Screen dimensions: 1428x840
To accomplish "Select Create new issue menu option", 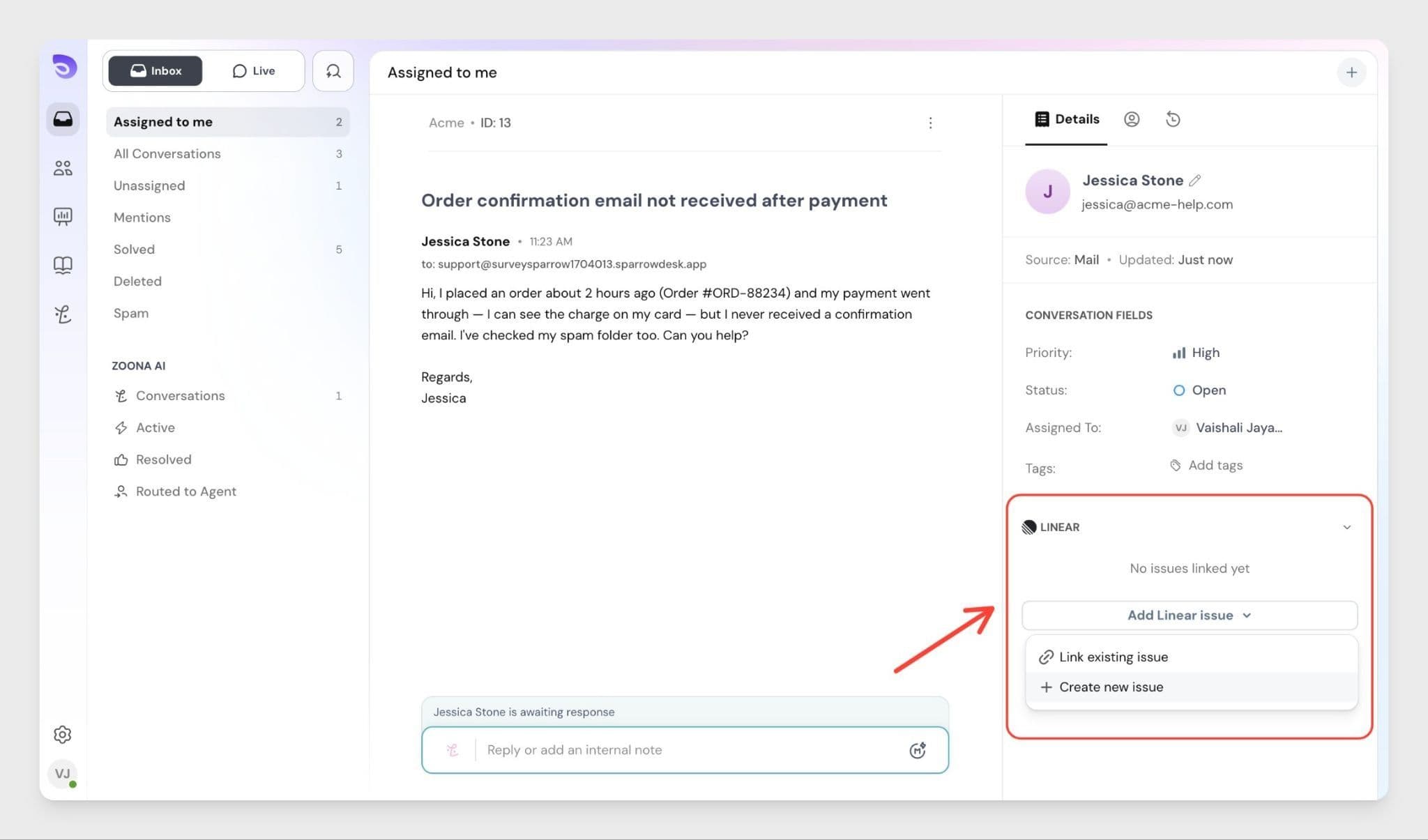I will coord(1111,687).
